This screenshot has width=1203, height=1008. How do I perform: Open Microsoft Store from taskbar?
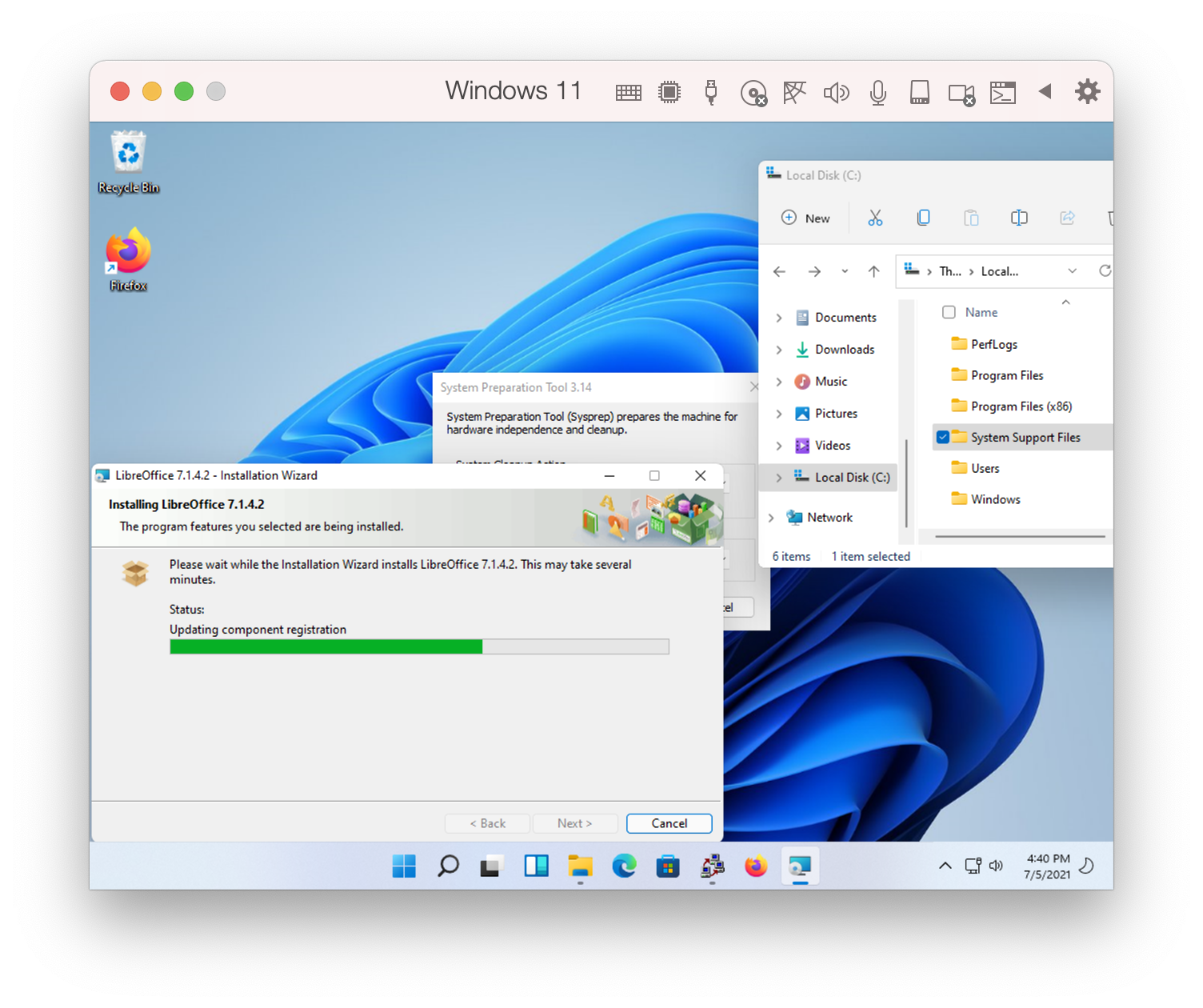pos(667,866)
